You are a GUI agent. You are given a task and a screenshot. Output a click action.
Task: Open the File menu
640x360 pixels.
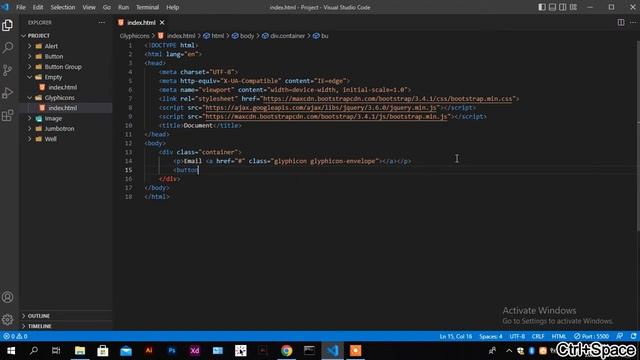click(21, 7)
